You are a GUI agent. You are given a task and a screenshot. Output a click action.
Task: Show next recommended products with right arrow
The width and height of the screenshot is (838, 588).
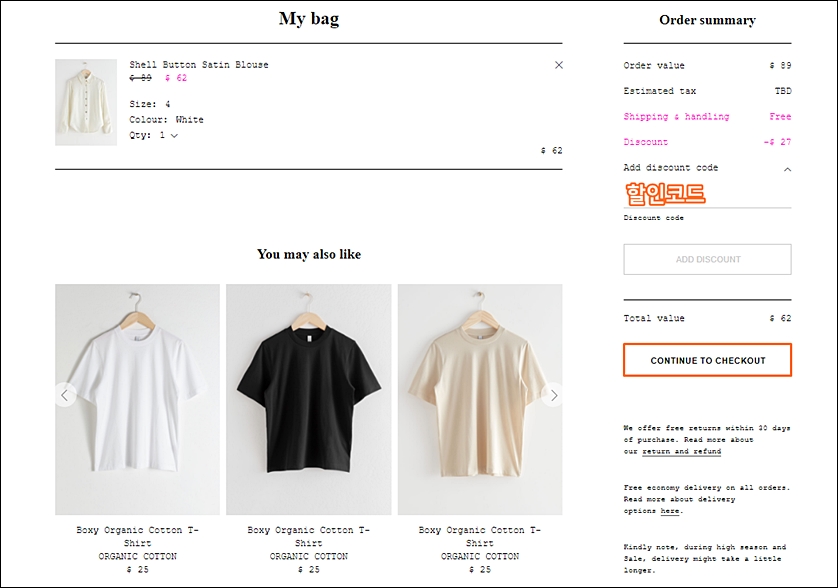point(553,395)
